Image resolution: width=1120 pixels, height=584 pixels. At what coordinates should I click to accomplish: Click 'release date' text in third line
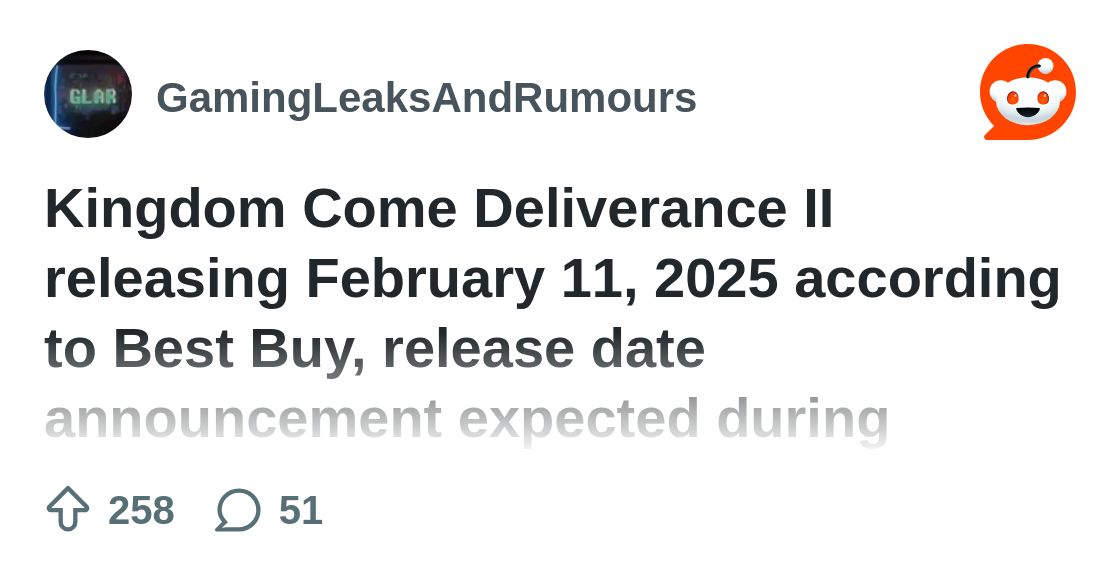click(544, 349)
